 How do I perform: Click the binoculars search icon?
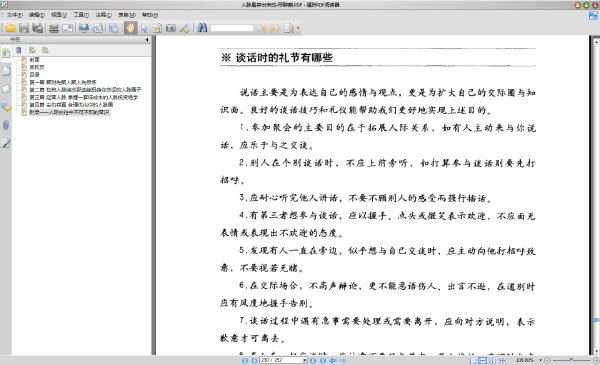pyautogui.click(x=202, y=28)
